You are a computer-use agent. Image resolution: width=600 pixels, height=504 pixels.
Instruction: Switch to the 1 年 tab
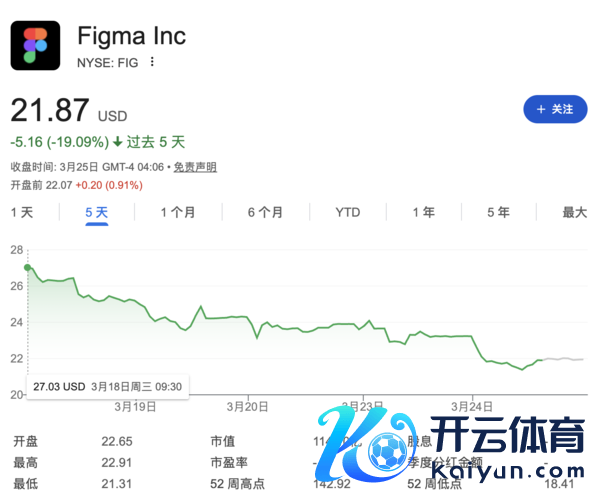(x=423, y=212)
